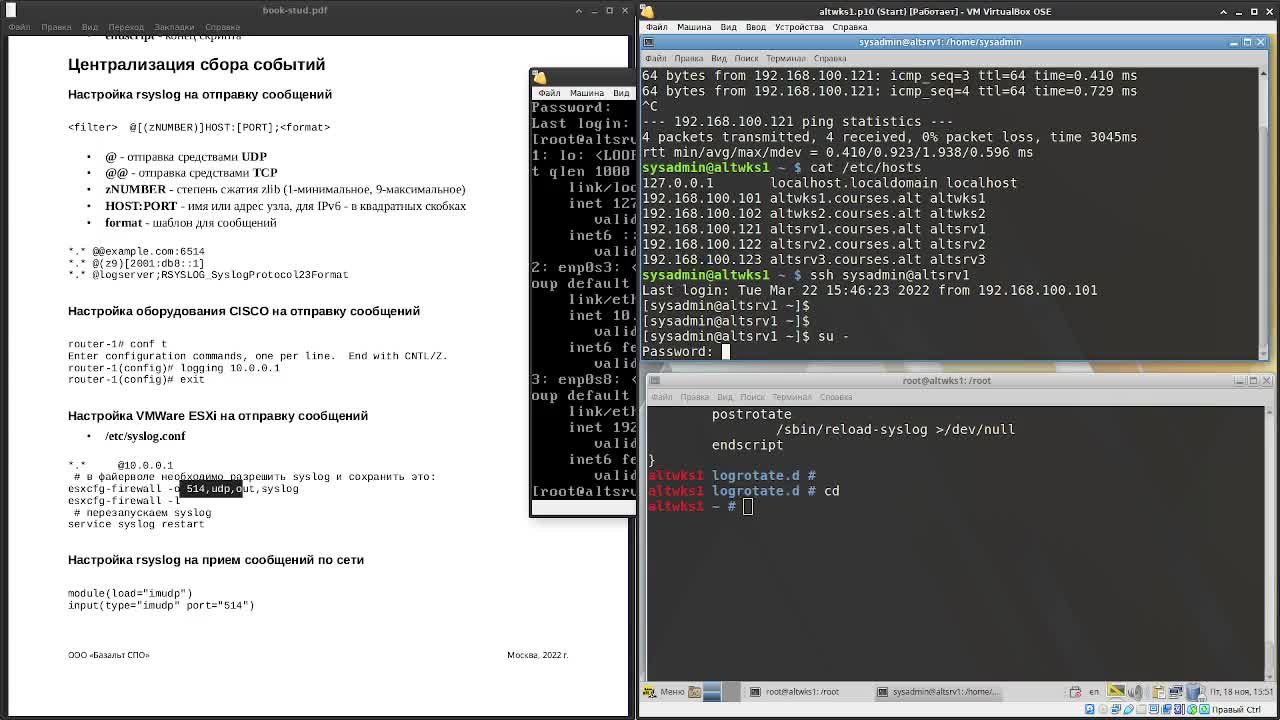Open Правка menu in sysadmin@altsrv1 terminal

(x=688, y=58)
